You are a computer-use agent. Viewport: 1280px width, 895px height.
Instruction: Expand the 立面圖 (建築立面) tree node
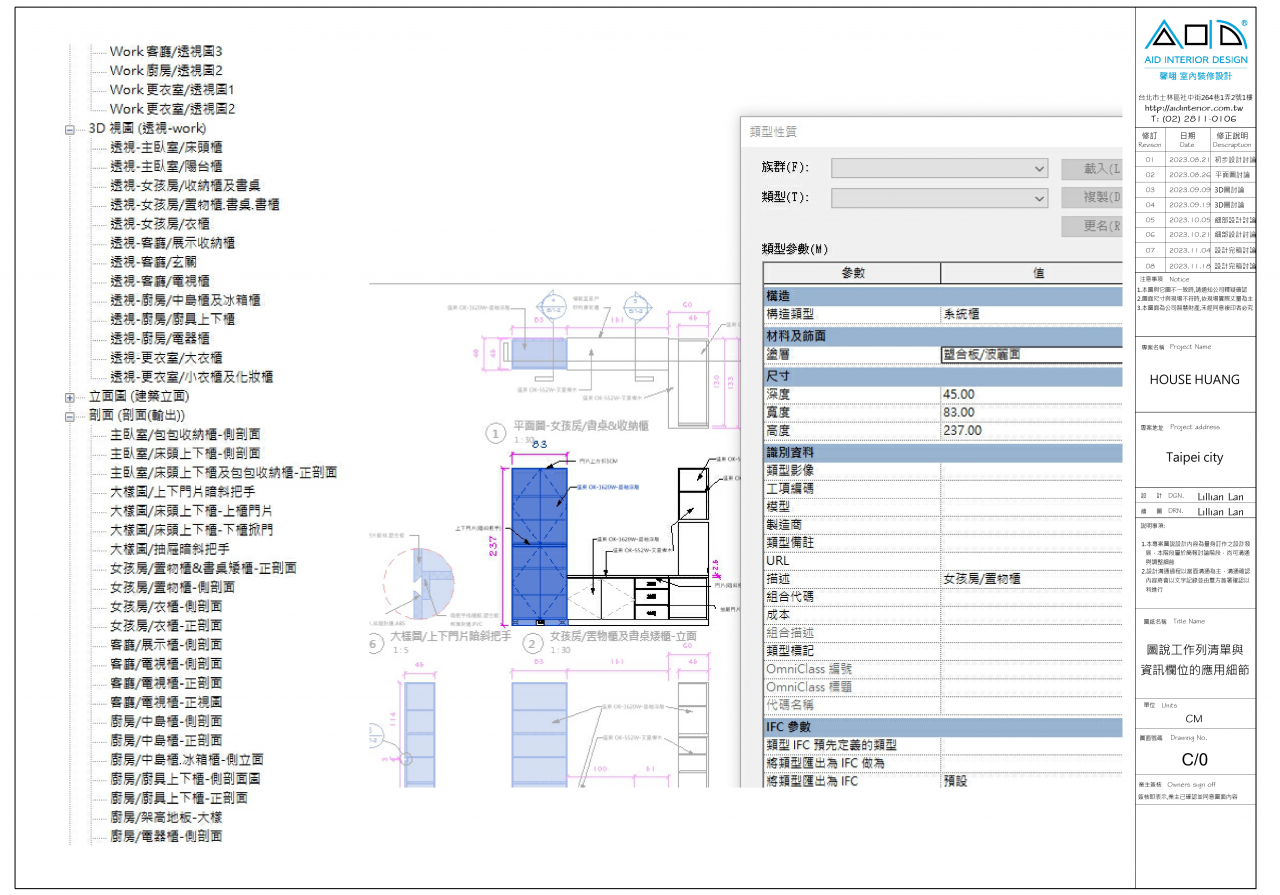coord(70,397)
